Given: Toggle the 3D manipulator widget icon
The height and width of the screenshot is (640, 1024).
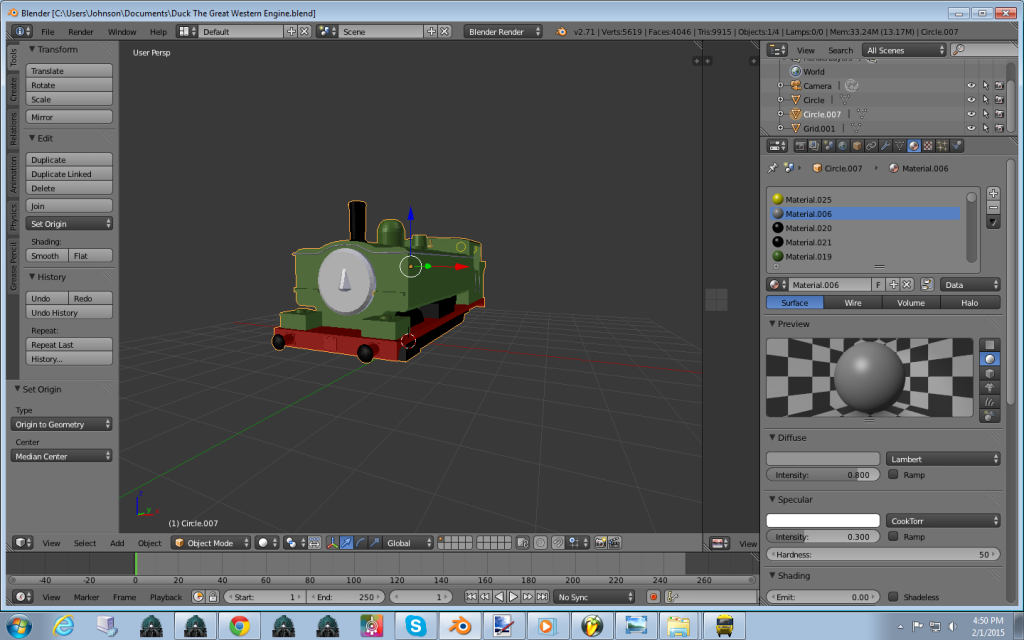Looking at the screenshot, I should (x=332, y=543).
